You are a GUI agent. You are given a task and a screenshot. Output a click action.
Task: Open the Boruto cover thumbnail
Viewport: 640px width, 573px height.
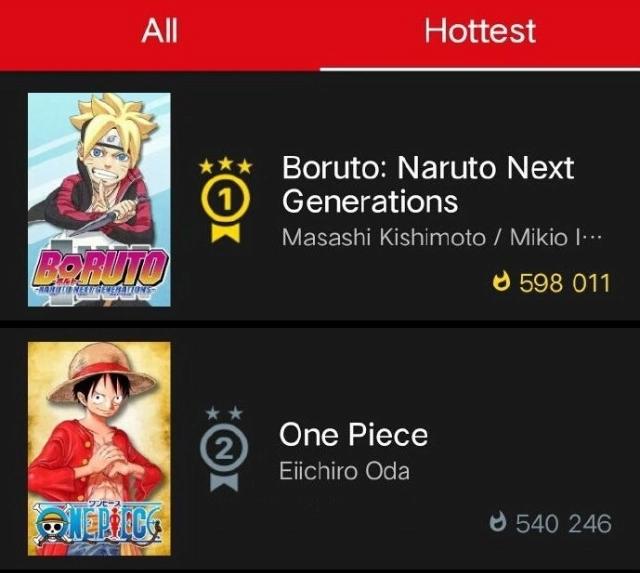point(99,200)
